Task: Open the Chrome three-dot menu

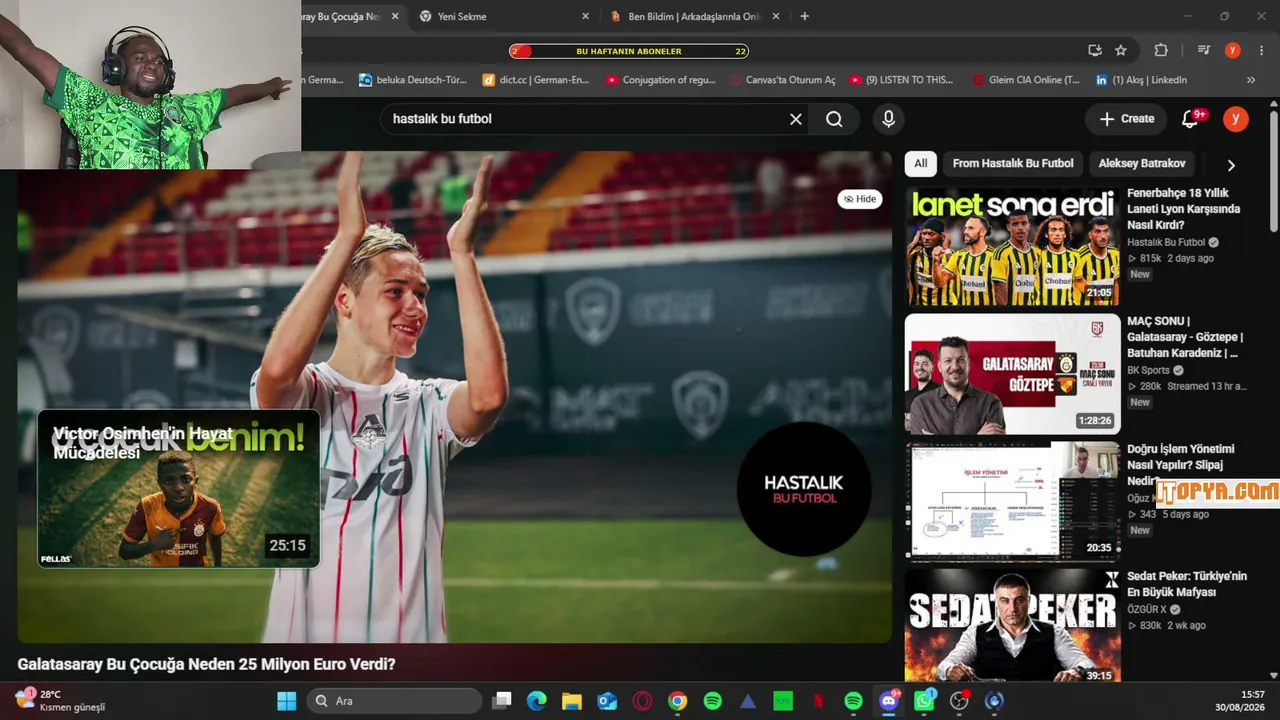Action: coord(1262,50)
